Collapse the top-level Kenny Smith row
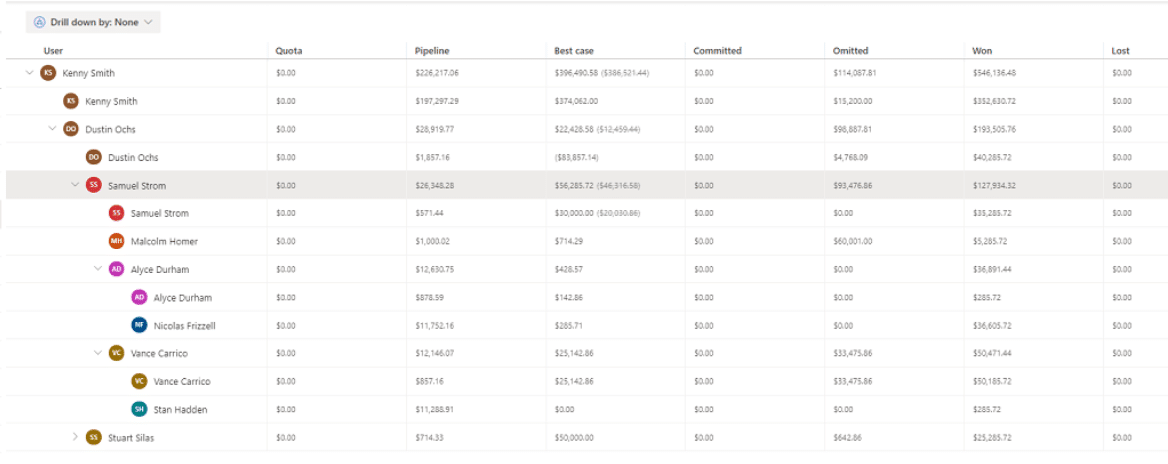This screenshot has height=464, width=1168. [x=29, y=73]
